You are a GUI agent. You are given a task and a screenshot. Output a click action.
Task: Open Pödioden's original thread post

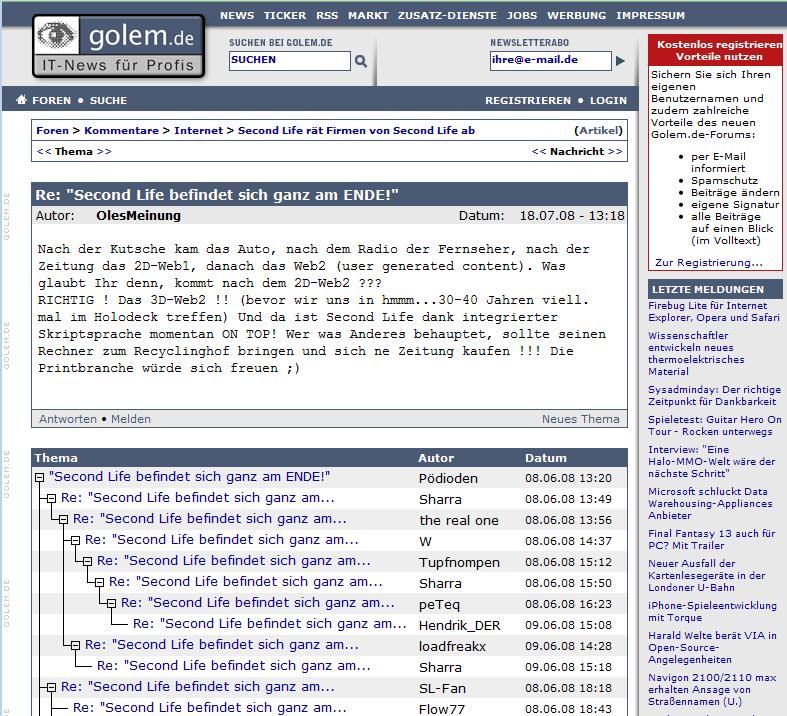(x=189, y=477)
